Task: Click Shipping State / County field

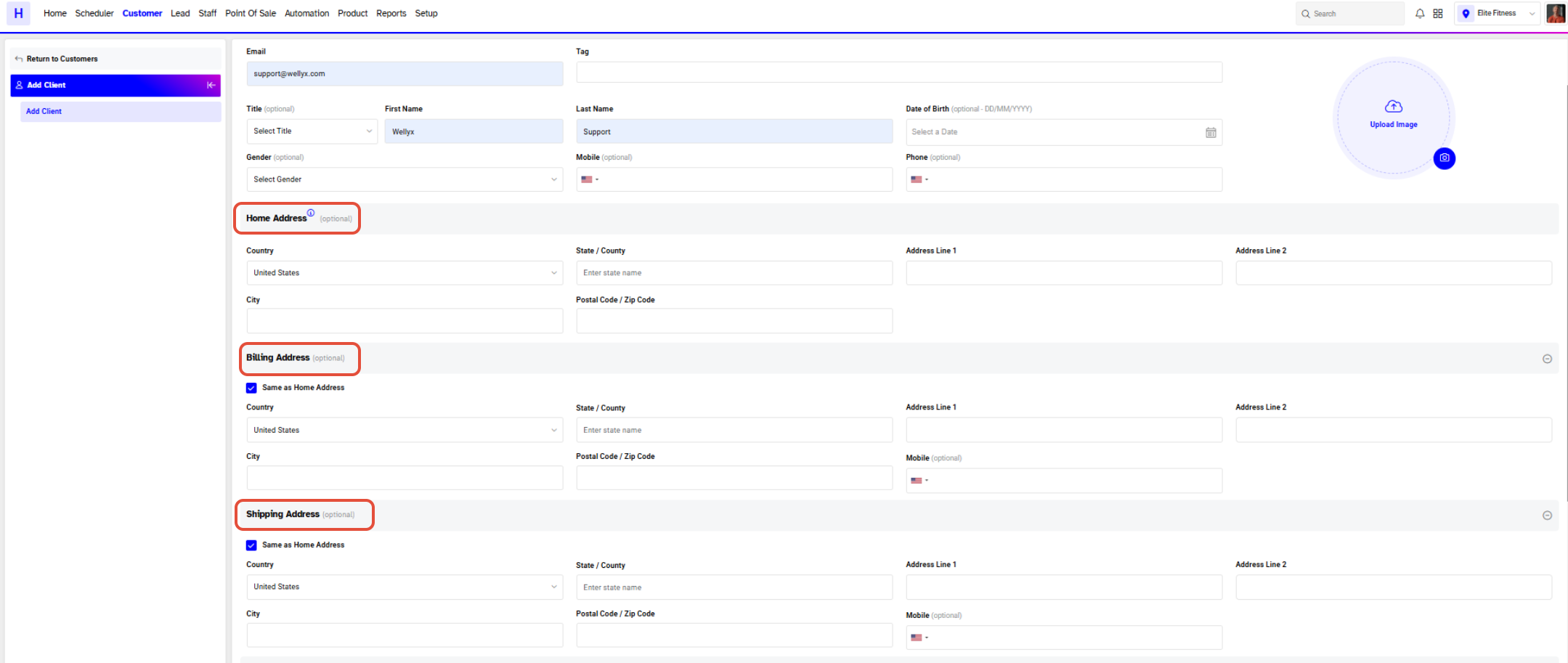Action: (734, 587)
